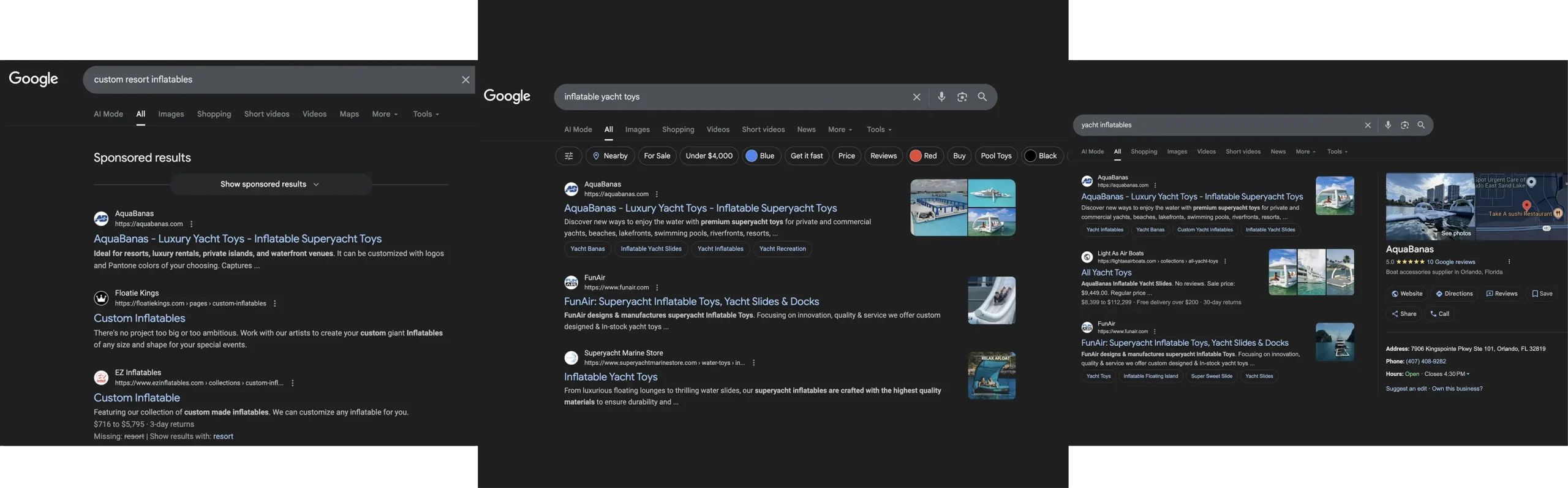Image resolution: width=1568 pixels, height=488 pixels.
Task: Click camera lens icon in "yacht inflatables" search bar
Action: [1404, 125]
